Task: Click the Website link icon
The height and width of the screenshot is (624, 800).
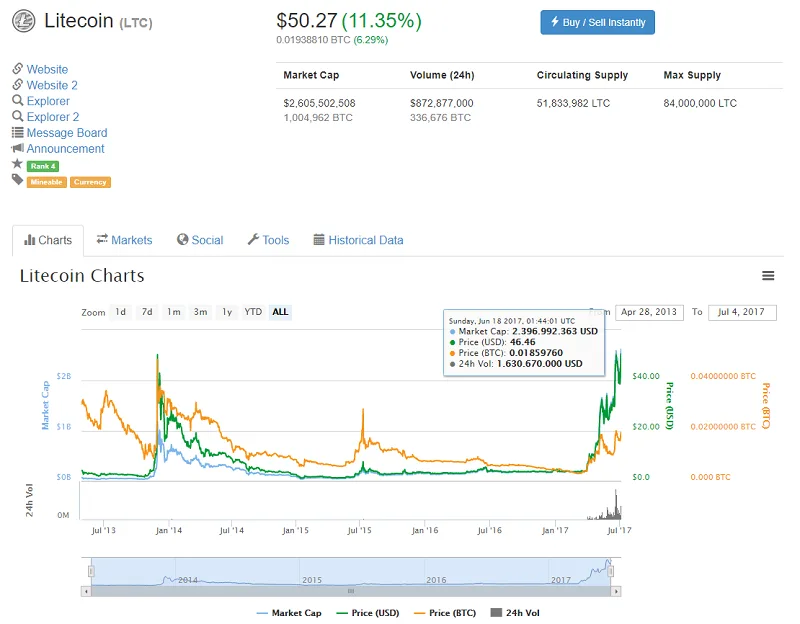Action: pos(18,68)
